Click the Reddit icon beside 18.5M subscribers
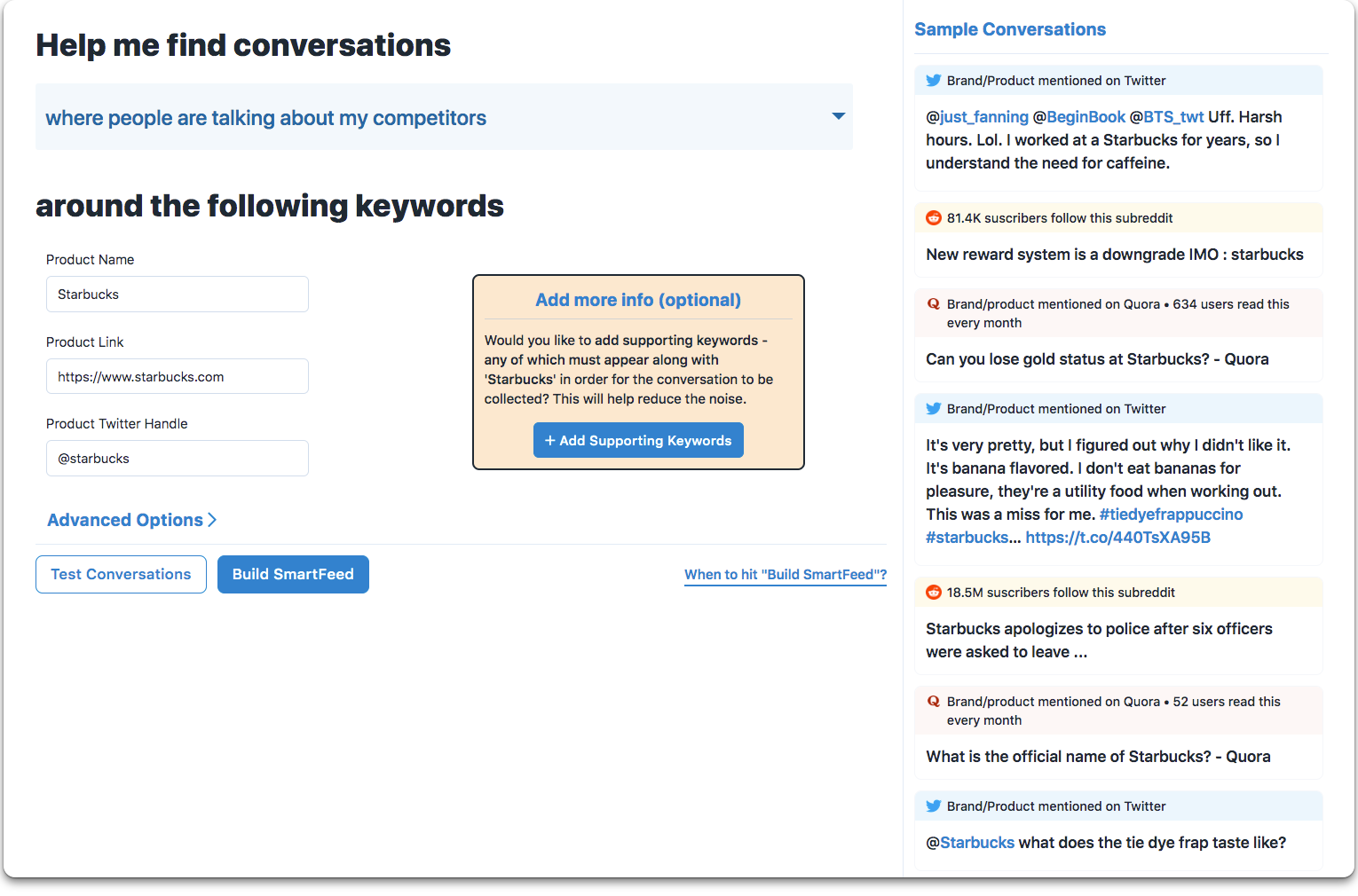The height and width of the screenshot is (896, 1358). [x=934, y=593]
